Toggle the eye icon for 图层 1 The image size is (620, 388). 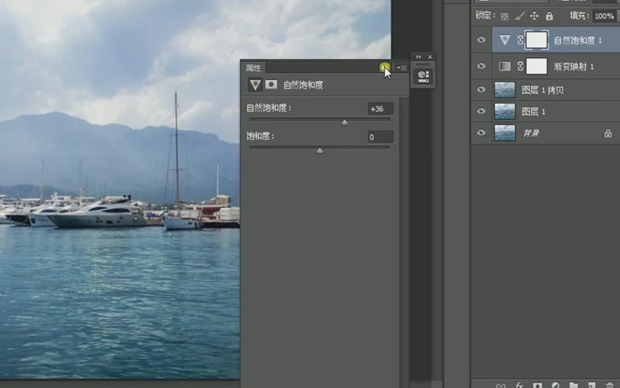point(481,111)
